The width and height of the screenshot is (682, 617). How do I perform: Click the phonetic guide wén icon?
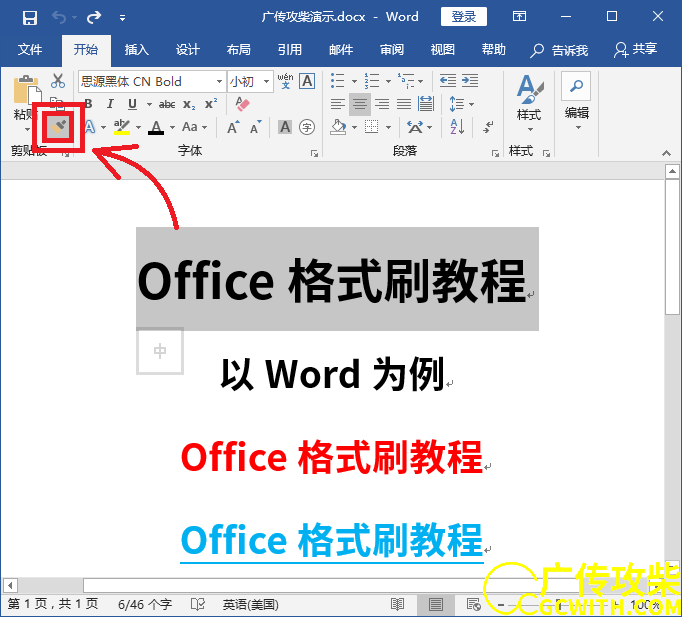285,81
